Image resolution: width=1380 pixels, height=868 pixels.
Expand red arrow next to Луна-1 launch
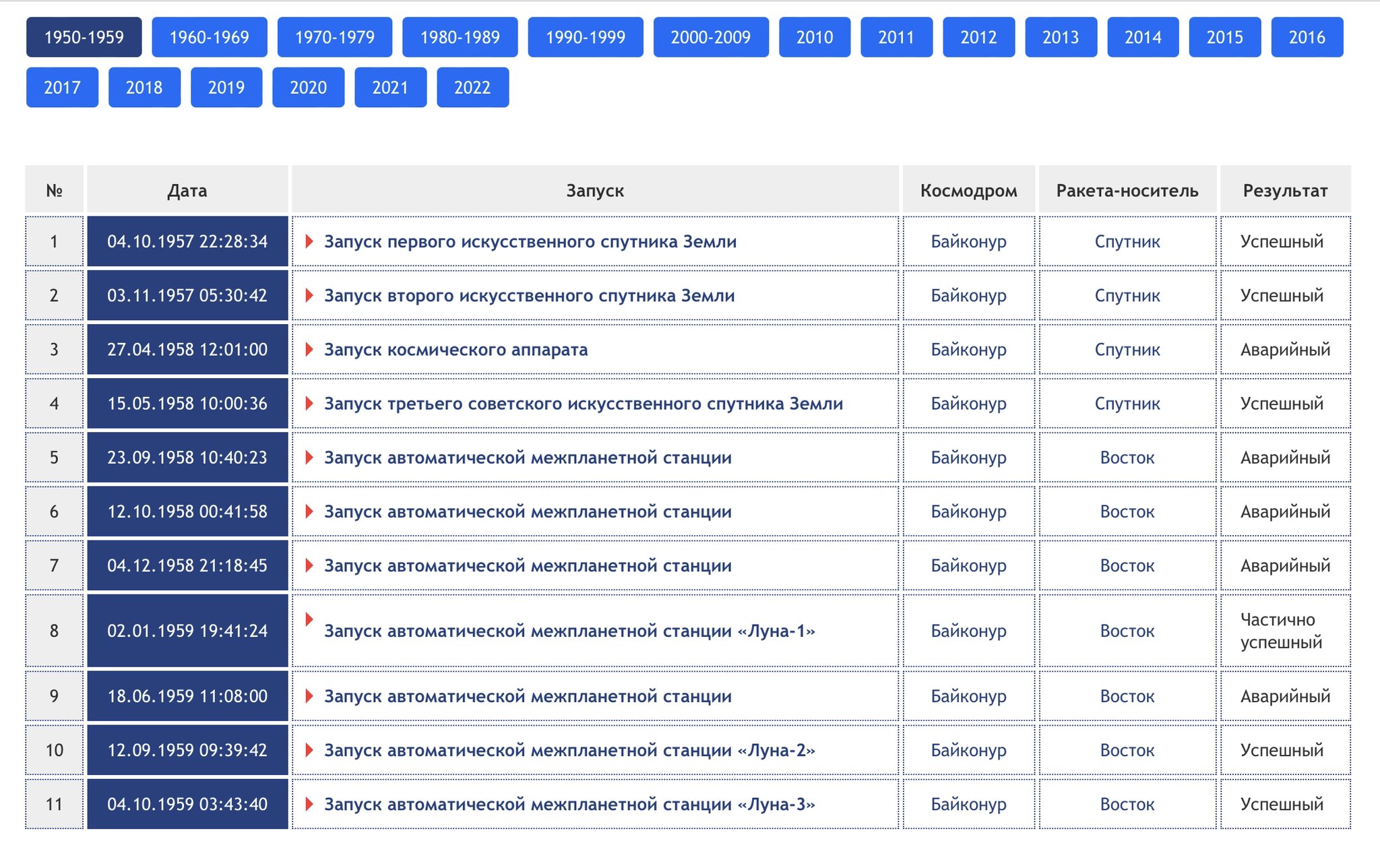click(309, 619)
